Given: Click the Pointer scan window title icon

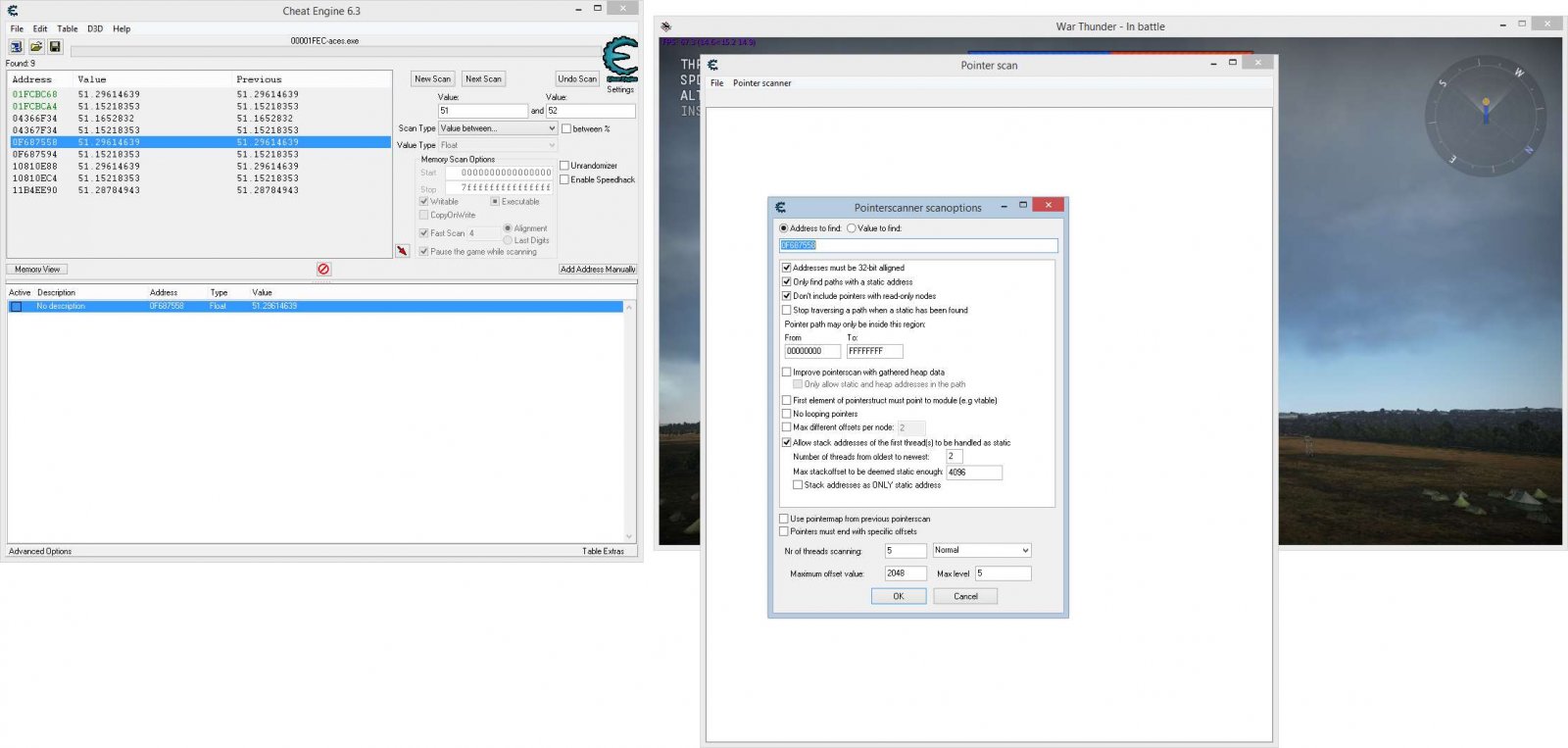Looking at the screenshot, I should 712,65.
